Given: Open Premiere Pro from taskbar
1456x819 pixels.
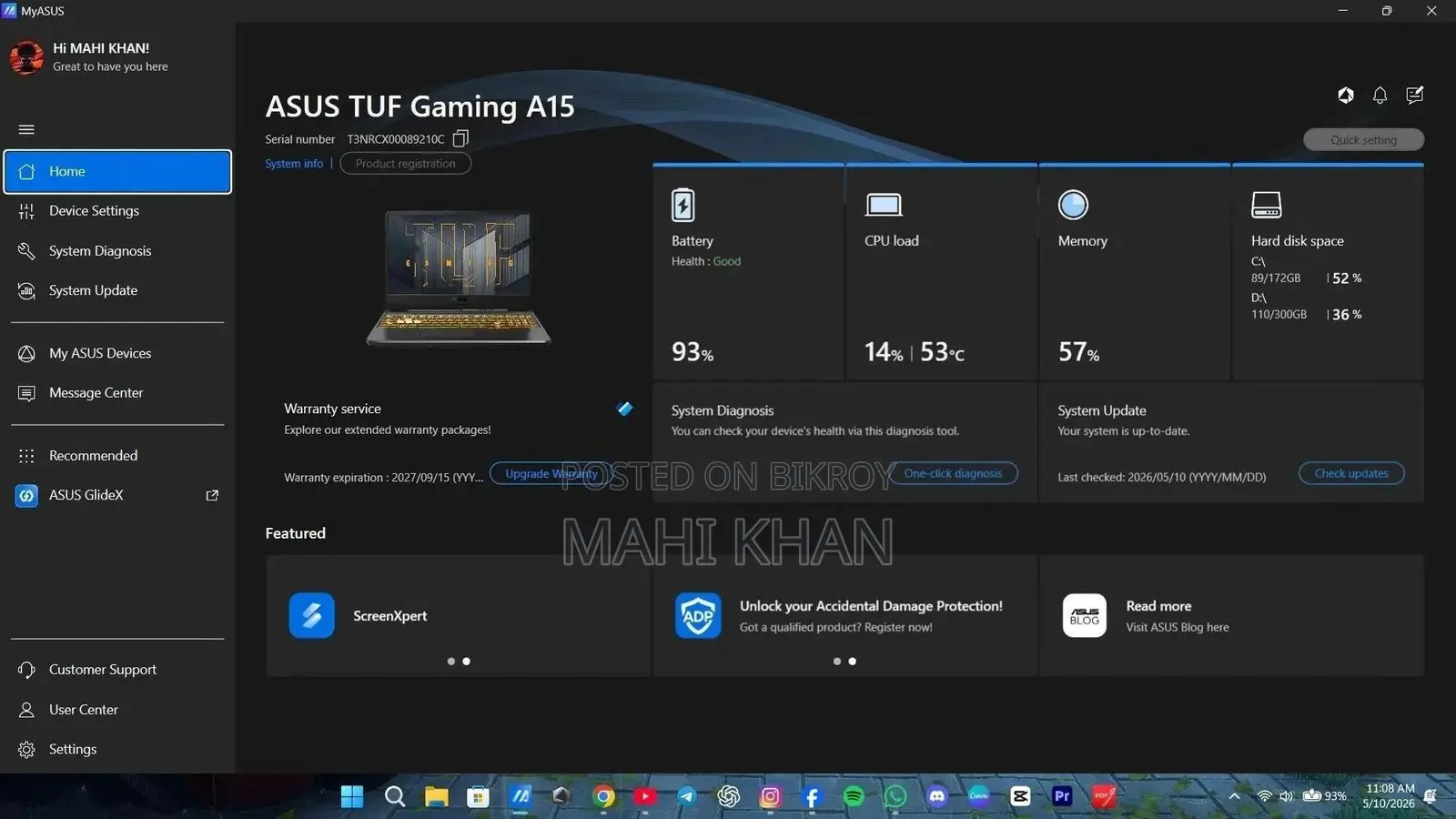Looking at the screenshot, I should (x=1062, y=796).
